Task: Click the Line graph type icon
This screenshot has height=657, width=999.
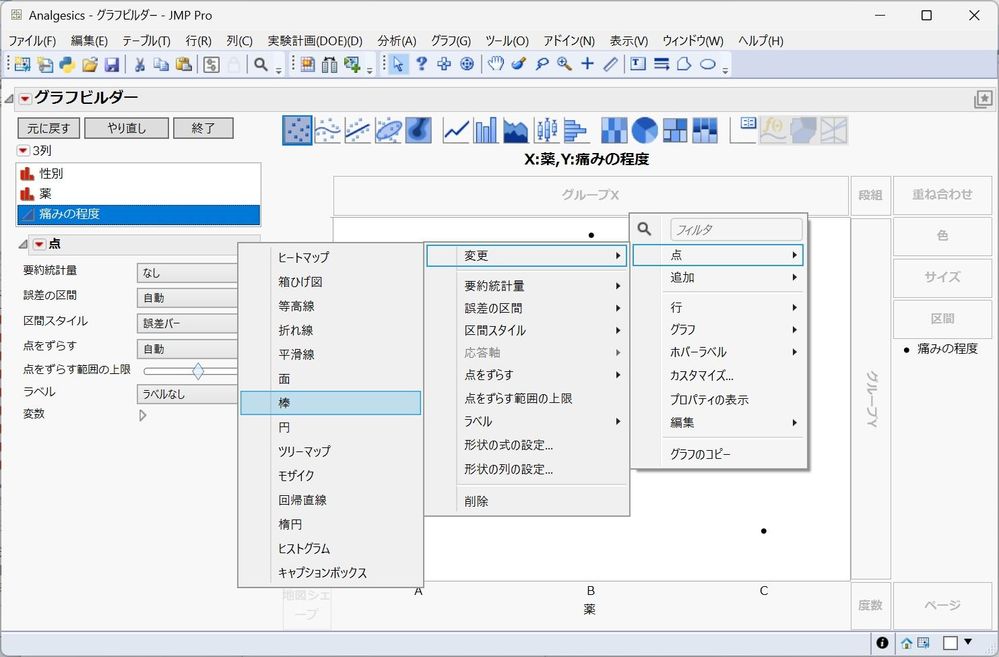Action: (x=456, y=130)
